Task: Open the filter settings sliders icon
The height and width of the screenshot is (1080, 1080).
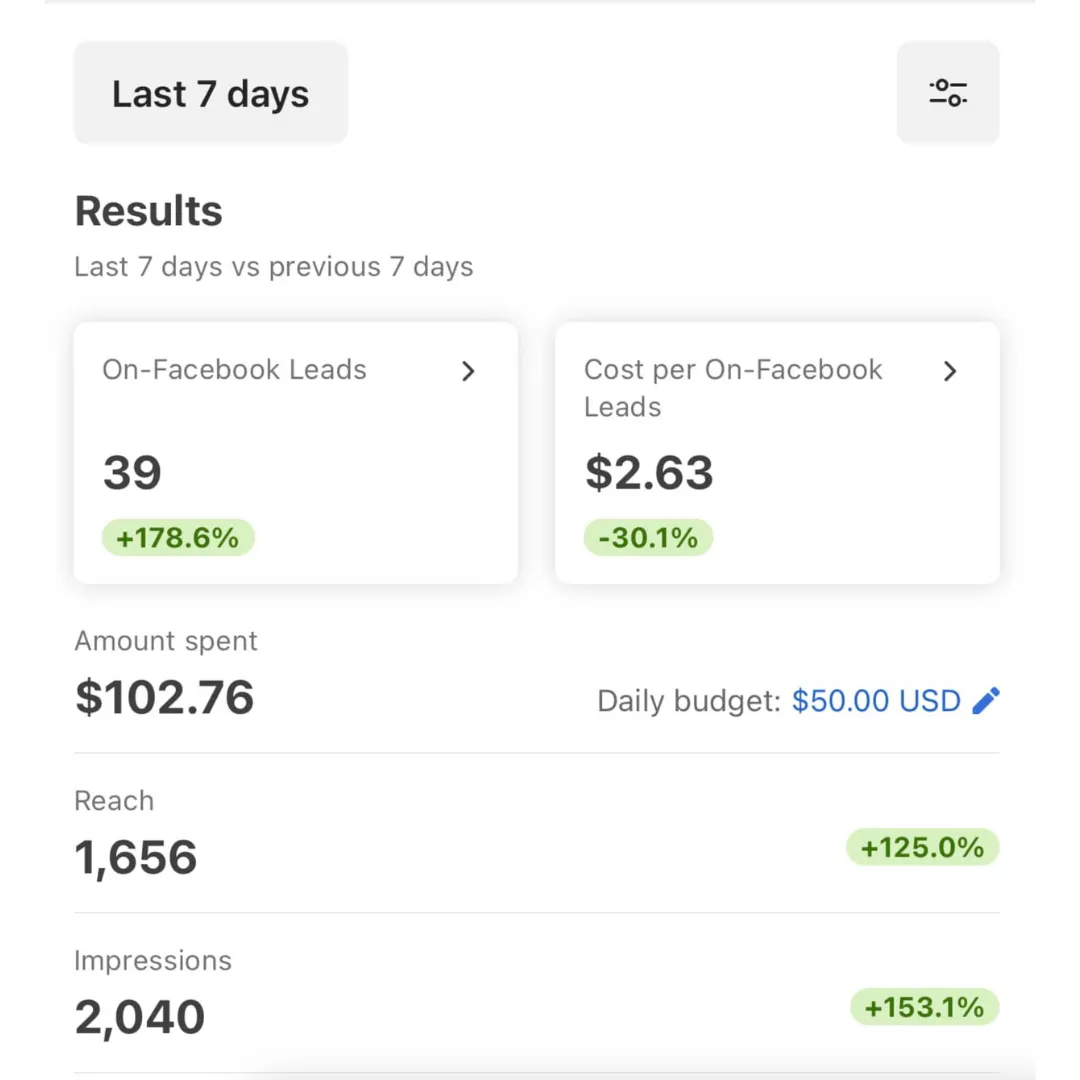Action: 948,93
